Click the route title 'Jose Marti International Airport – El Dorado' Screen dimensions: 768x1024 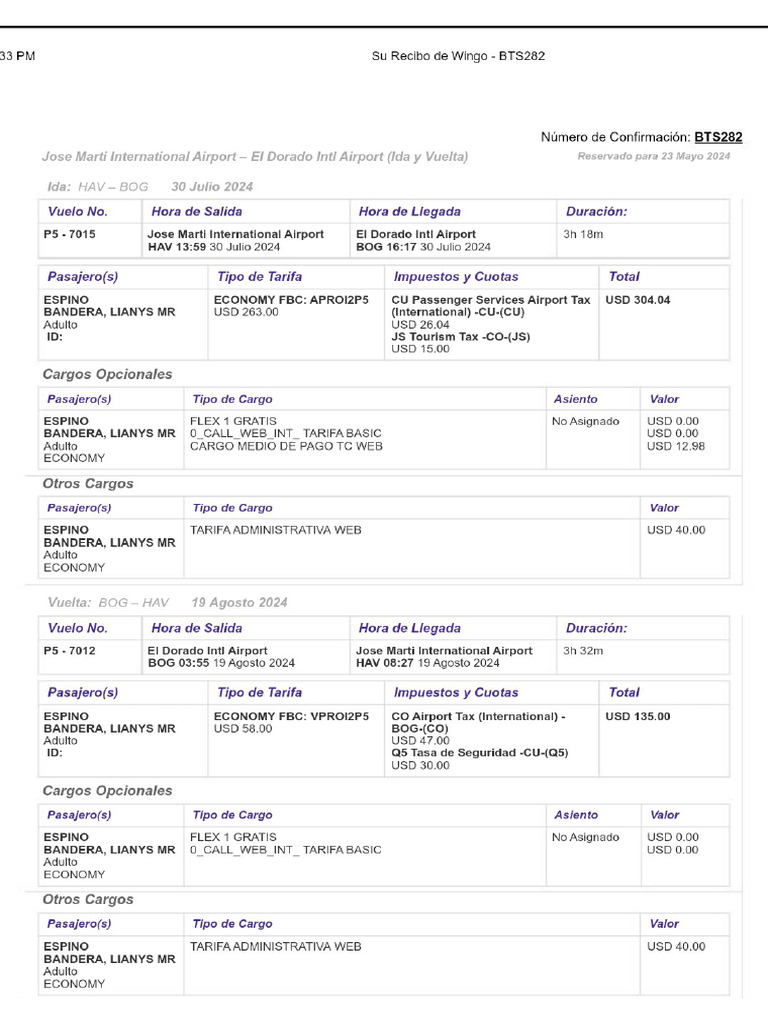(255, 157)
